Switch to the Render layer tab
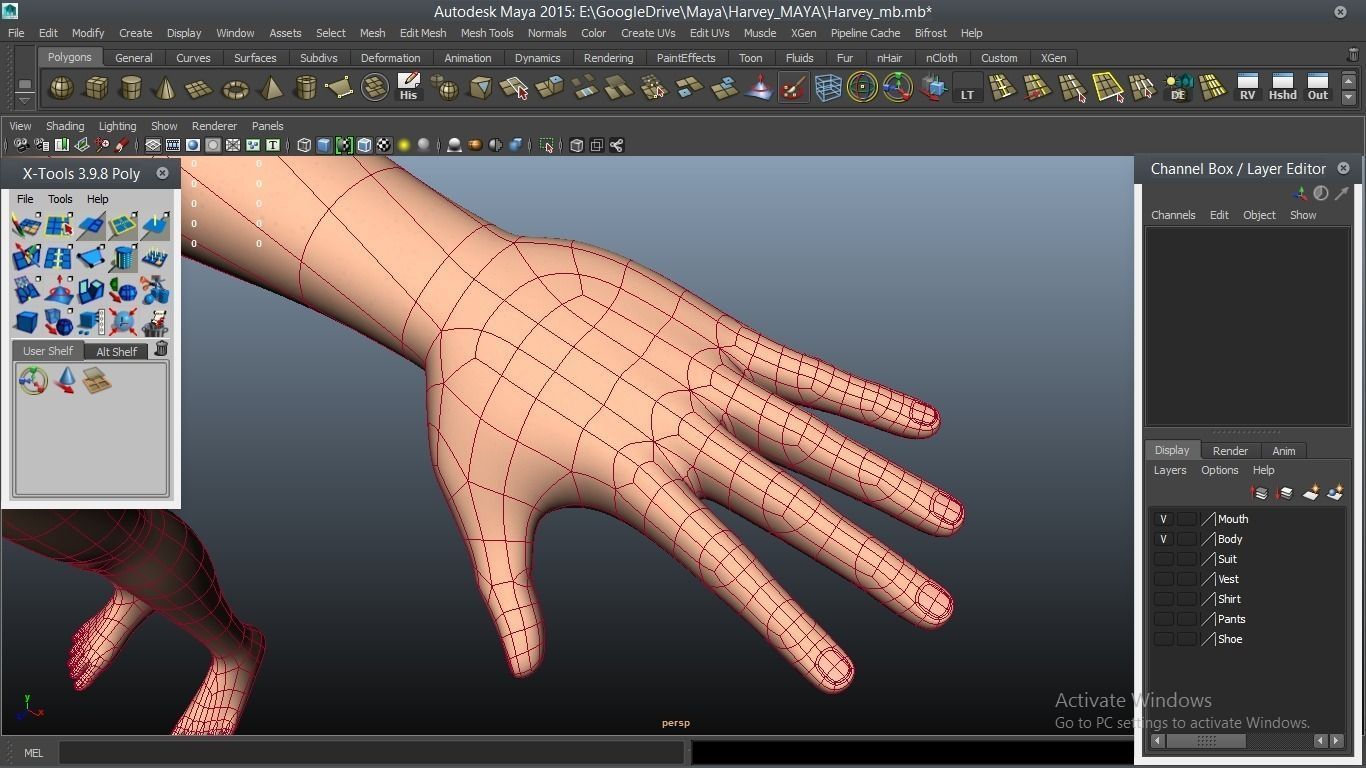Screen dimensions: 1366x768 click(x=1230, y=451)
